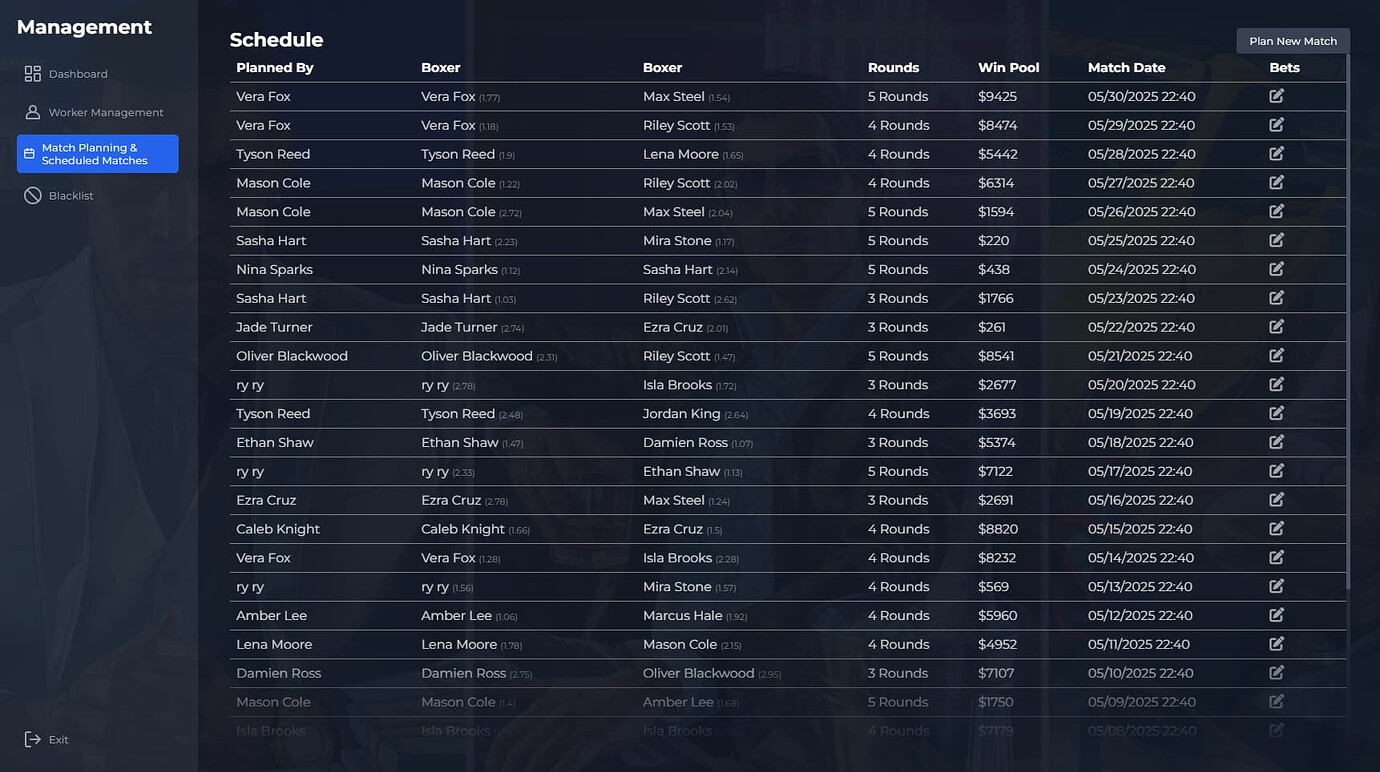Select the Ethan Shaw vs Damien Ross row
The width and height of the screenshot is (1380, 772).
[700, 442]
